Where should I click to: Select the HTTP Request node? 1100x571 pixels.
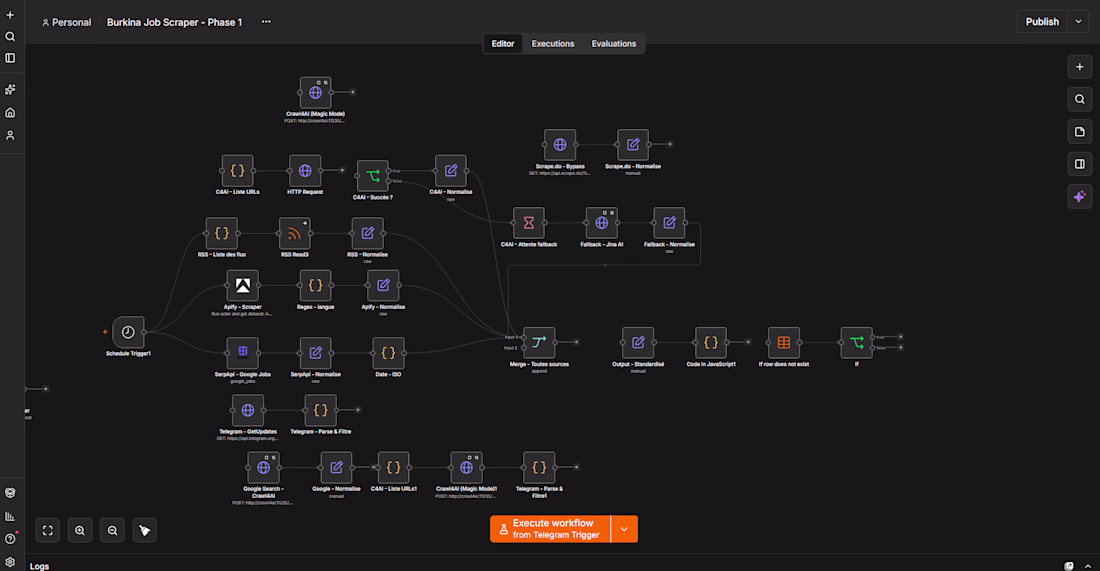305,170
